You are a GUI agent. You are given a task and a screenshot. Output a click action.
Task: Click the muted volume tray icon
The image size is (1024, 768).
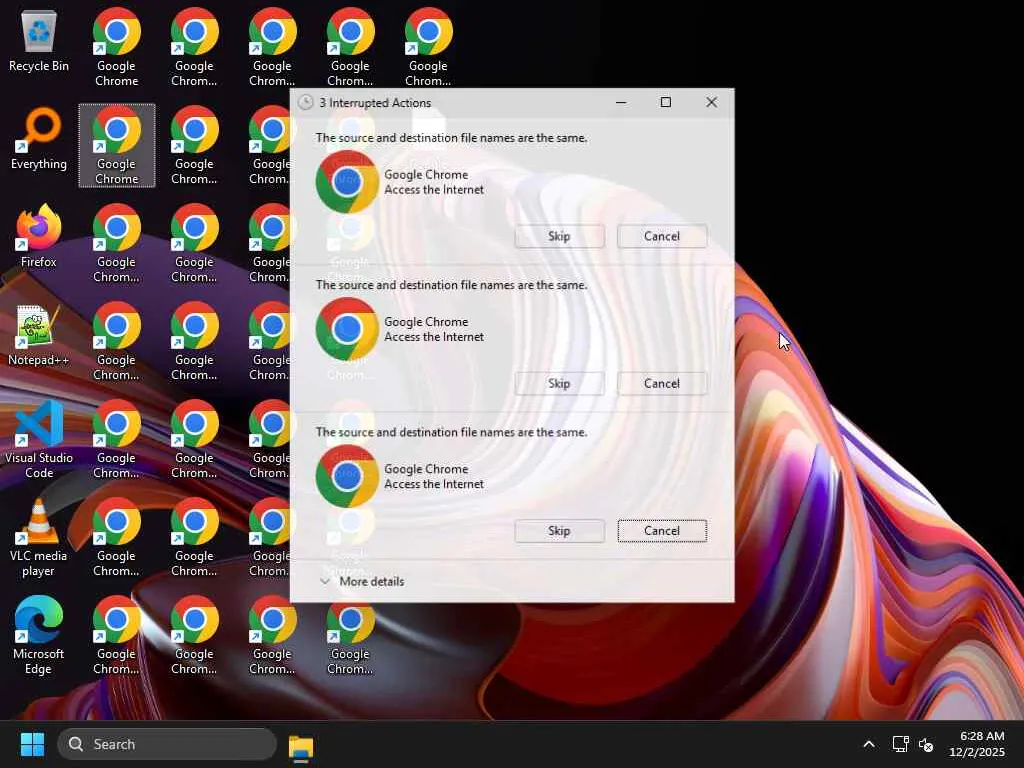[926, 744]
